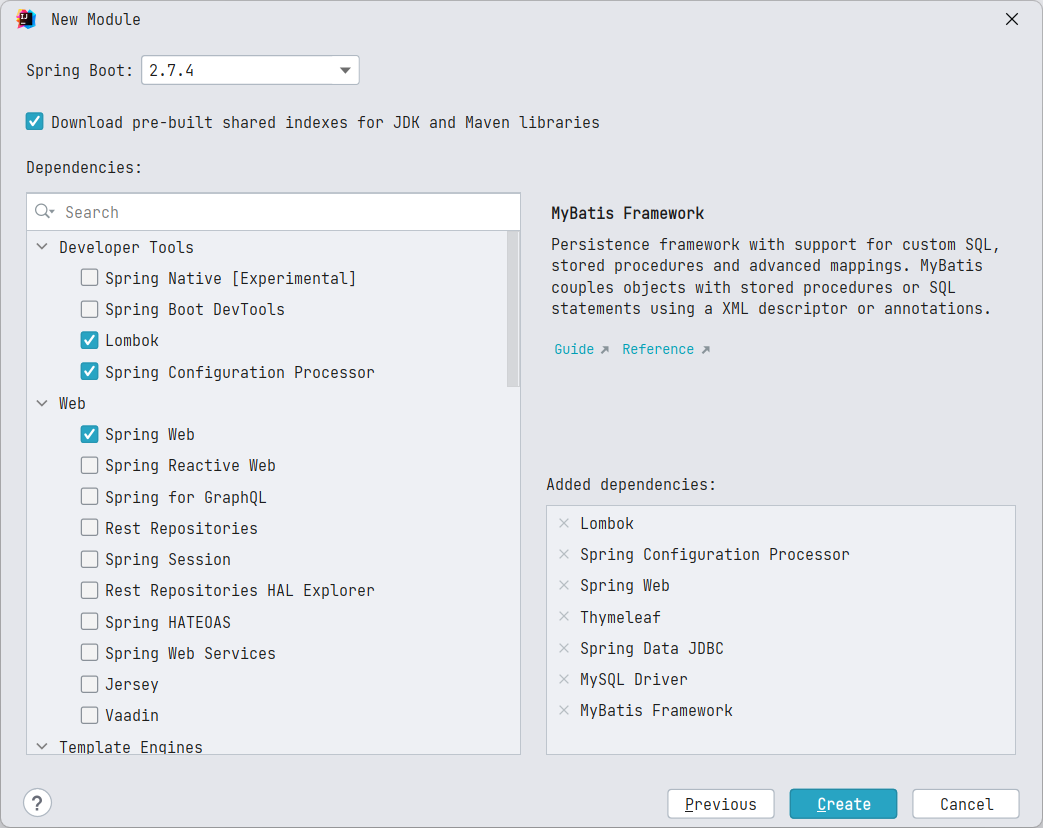Viewport: 1043px width, 828px height.
Task: Remove Thymeleaf from added dependencies
Action: tap(564, 617)
